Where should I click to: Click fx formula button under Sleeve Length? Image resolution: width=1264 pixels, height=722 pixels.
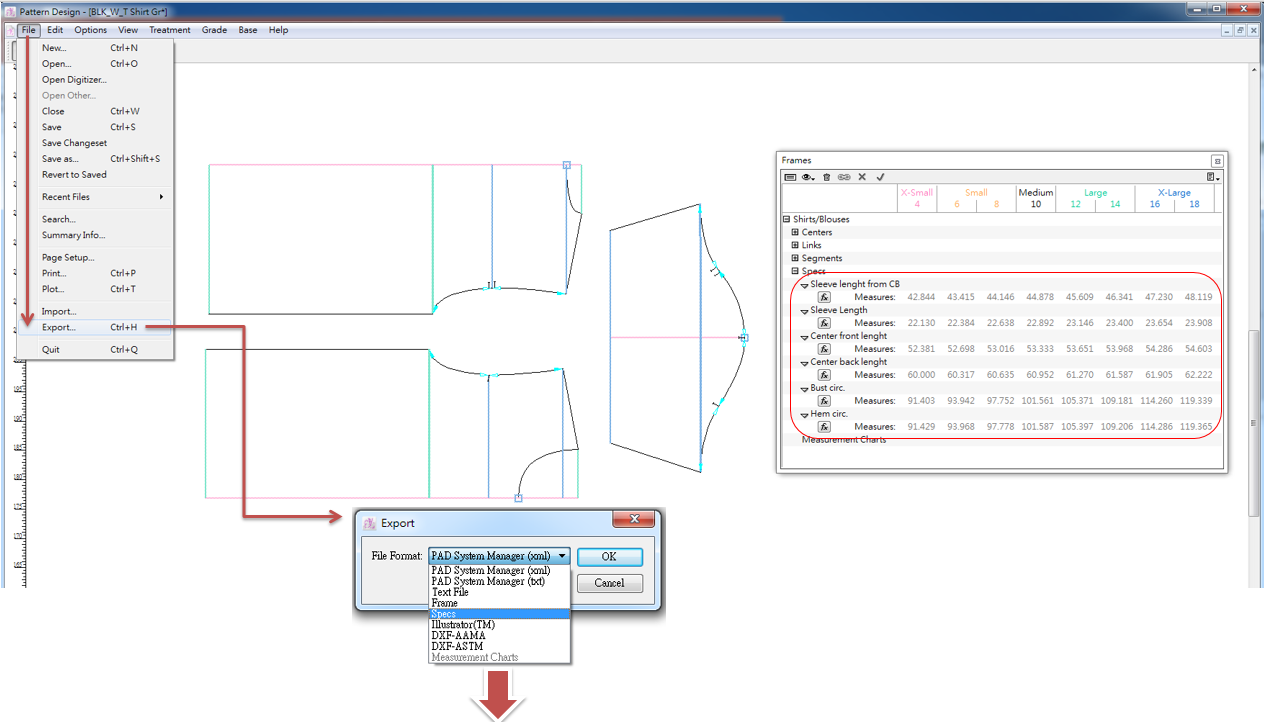click(825, 323)
